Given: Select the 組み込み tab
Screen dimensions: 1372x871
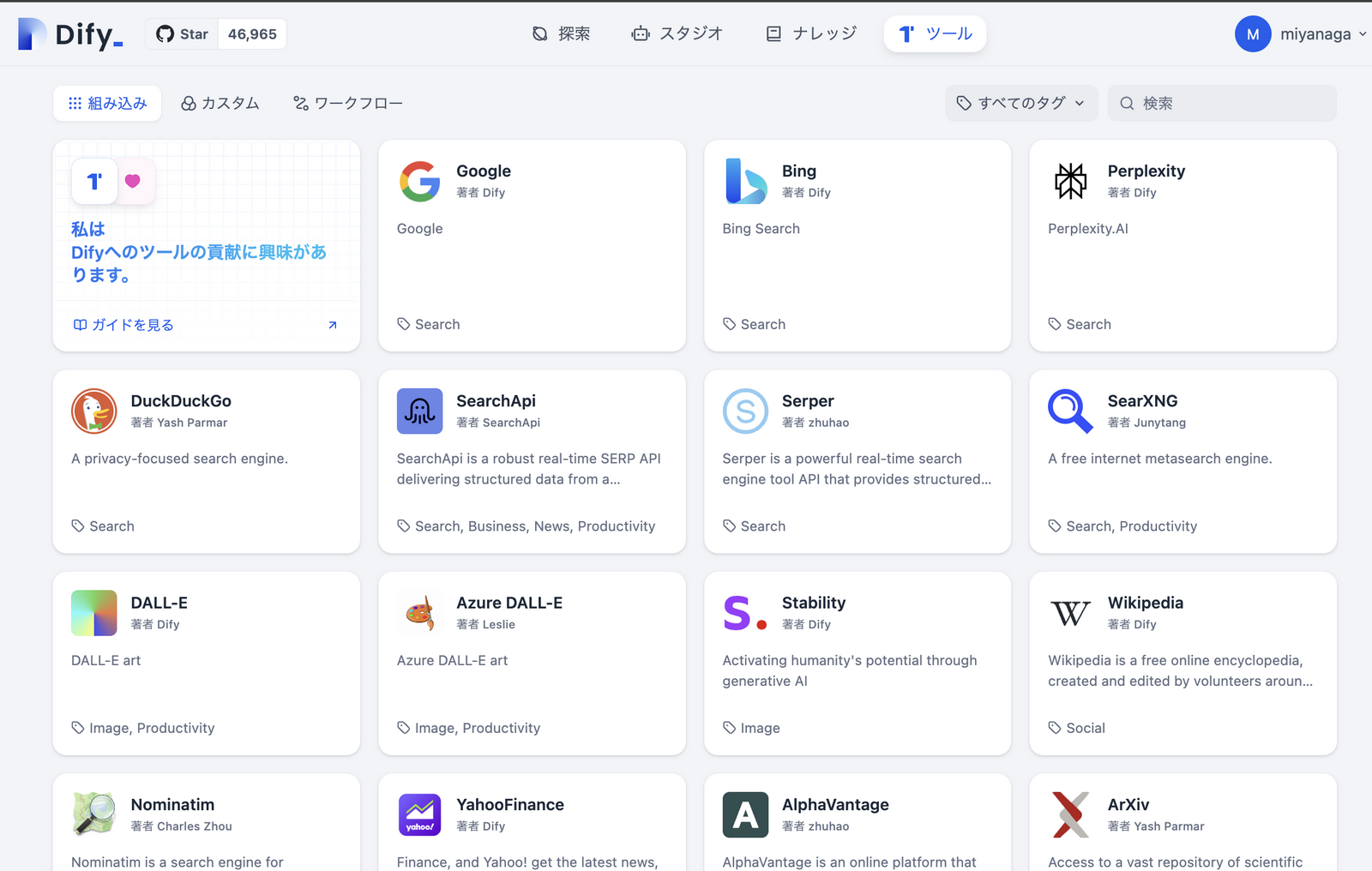Looking at the screenshot, I should coord(107,103).
